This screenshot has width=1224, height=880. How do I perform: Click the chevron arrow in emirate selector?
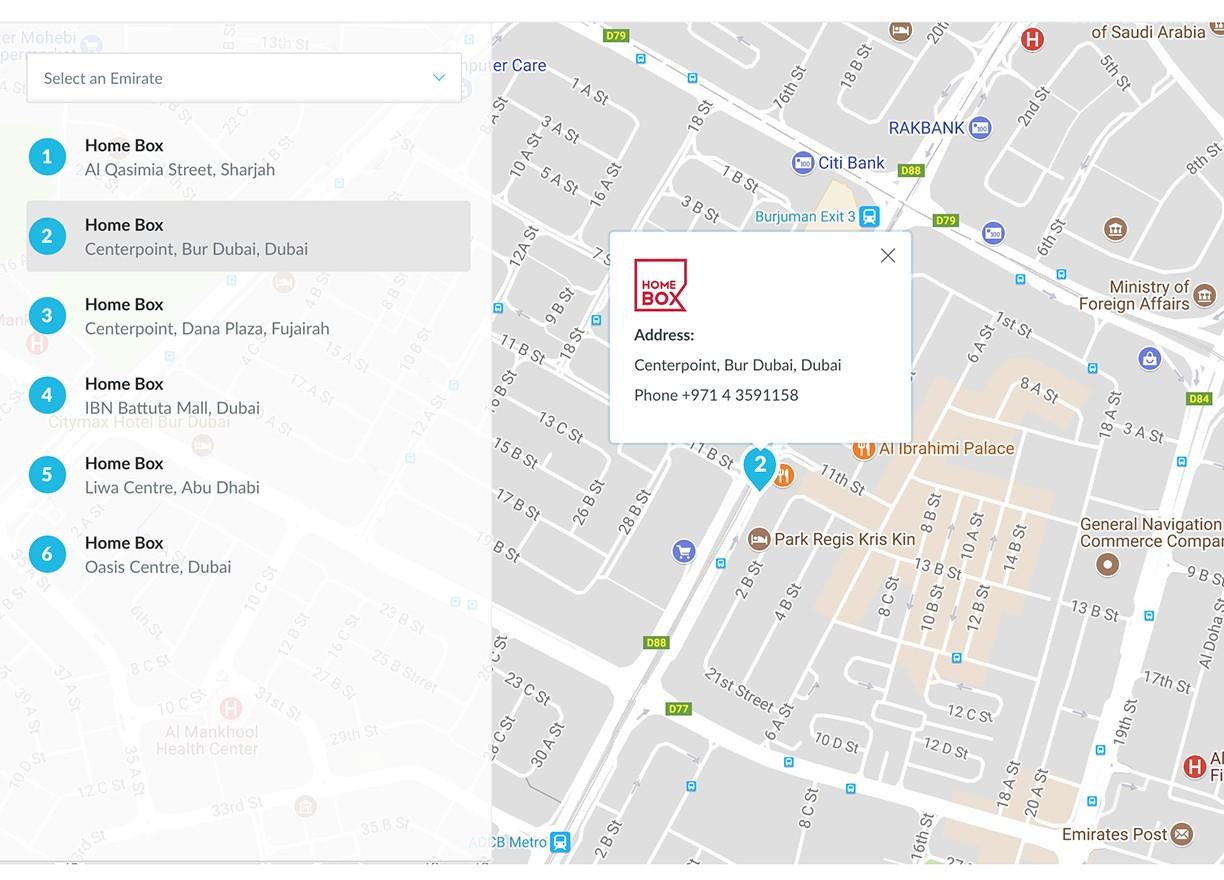pyautogui.click(x=438, y=78)
